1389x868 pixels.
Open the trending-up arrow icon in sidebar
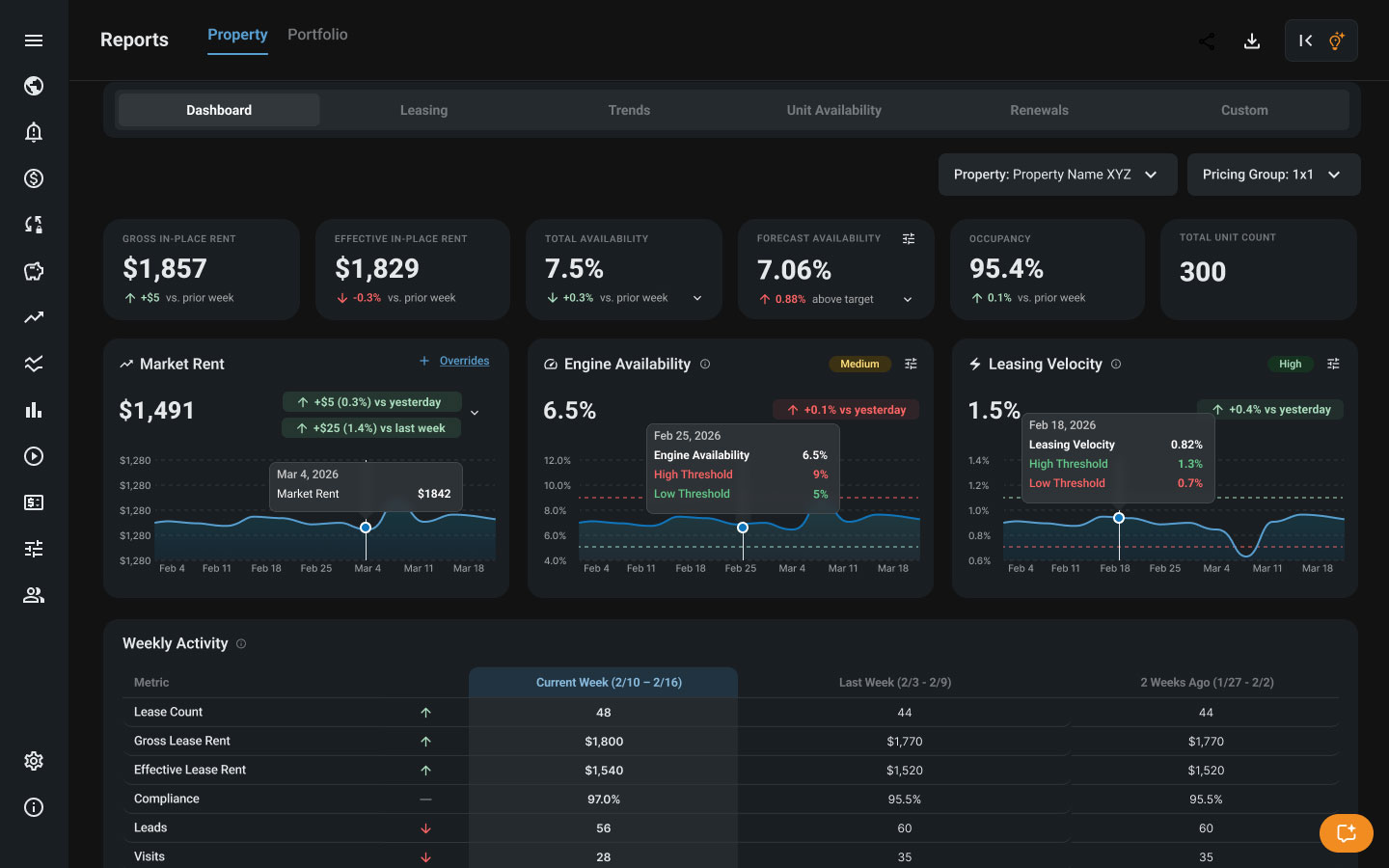point(34,317)
